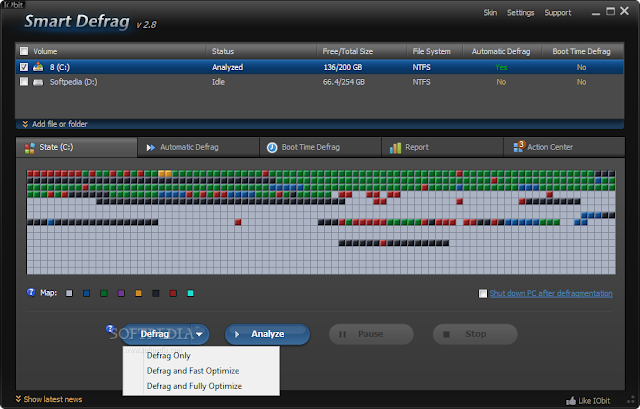Image resolution: width=640 pixels, height=409 pixels.
Task: Click 'Yes' automatic defrag value for C:
Action: pos(501,67)
